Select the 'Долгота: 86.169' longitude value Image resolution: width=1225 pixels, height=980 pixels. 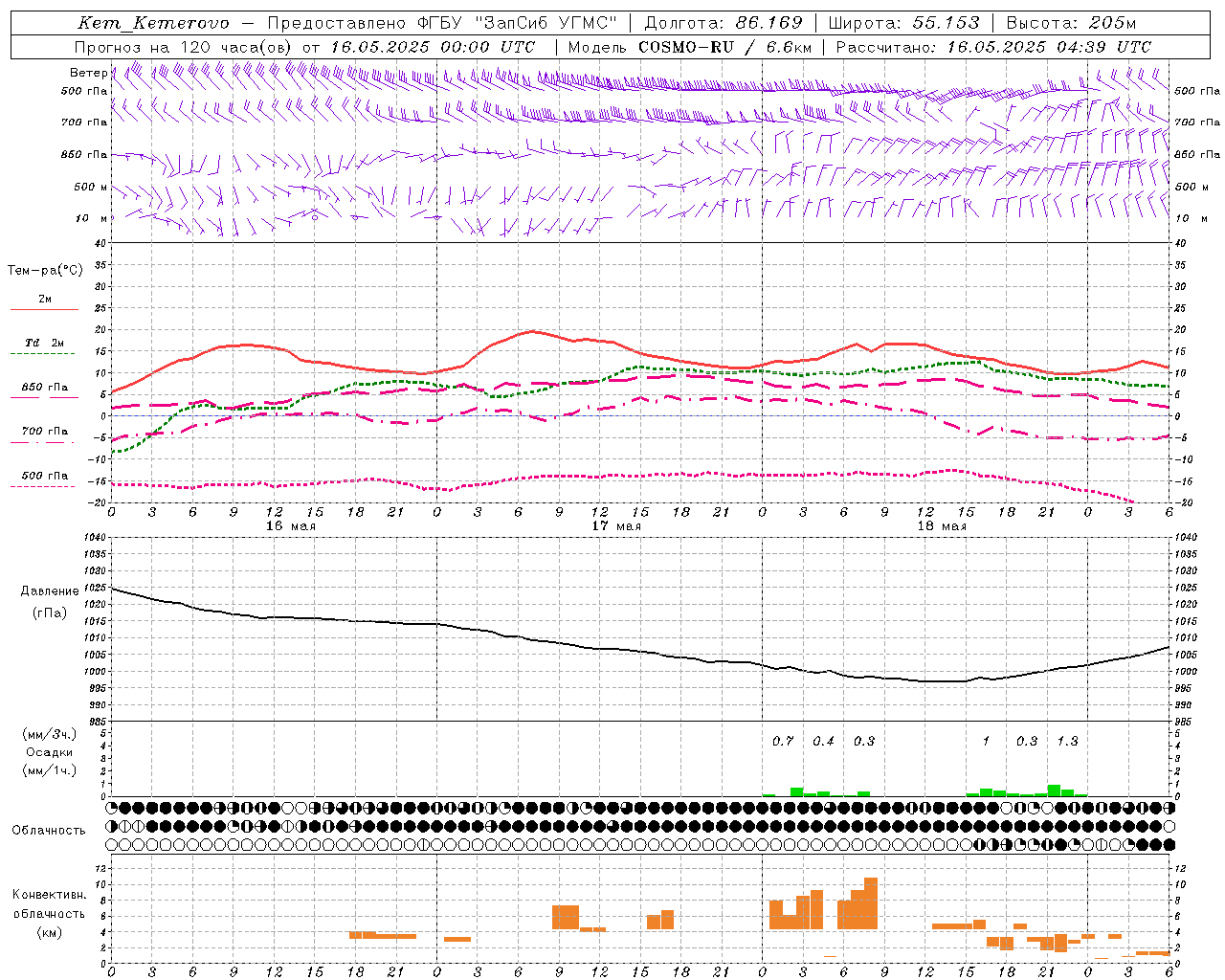tap(724, 23)
